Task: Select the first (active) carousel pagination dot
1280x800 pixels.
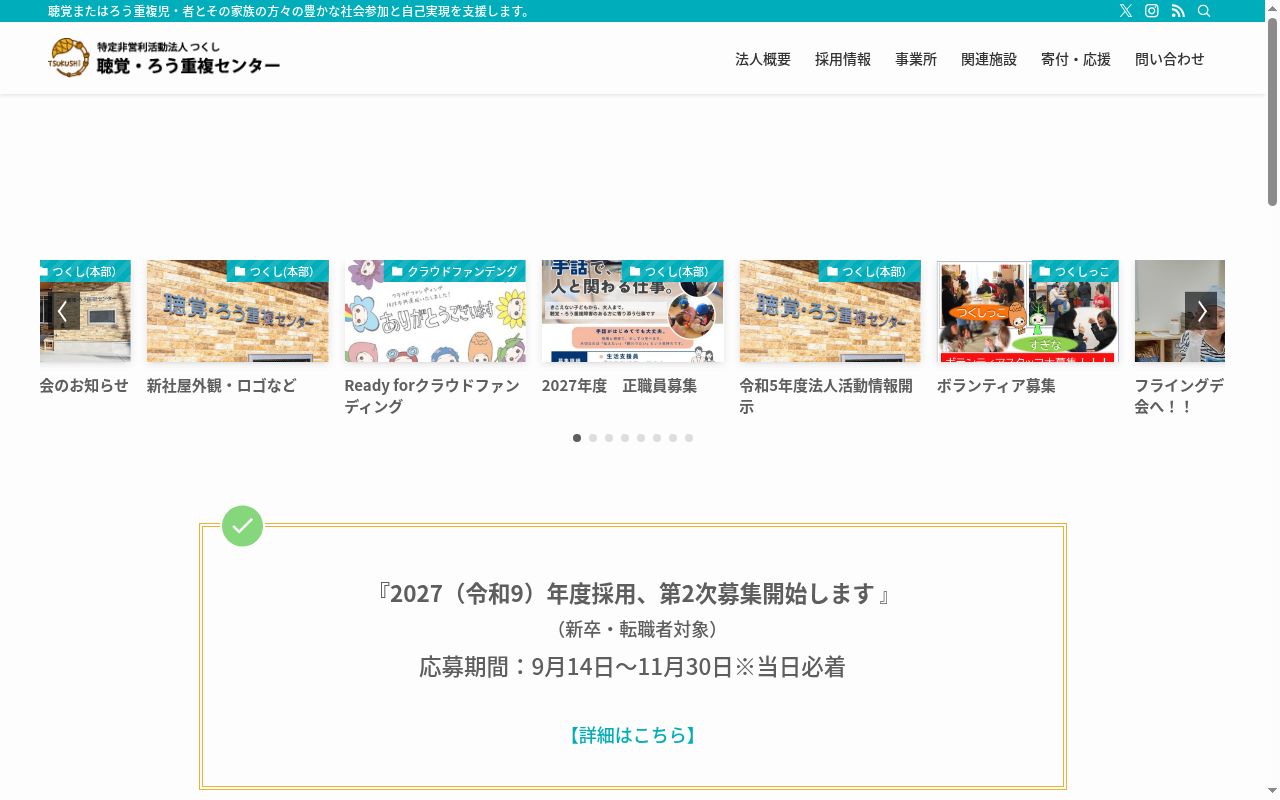Action: tap(577, 438)
